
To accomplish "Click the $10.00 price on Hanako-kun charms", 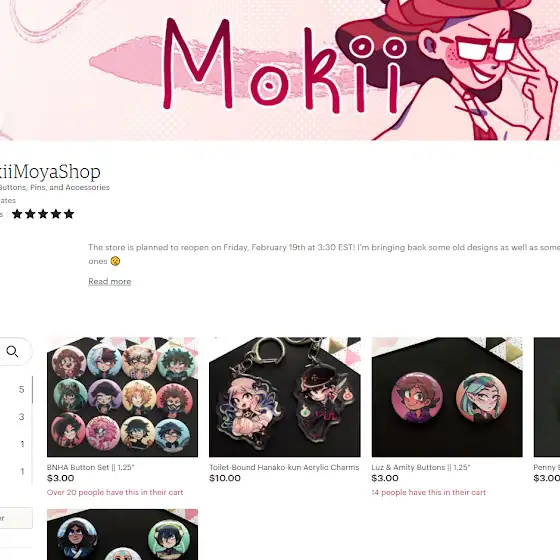I will point(225,478).
